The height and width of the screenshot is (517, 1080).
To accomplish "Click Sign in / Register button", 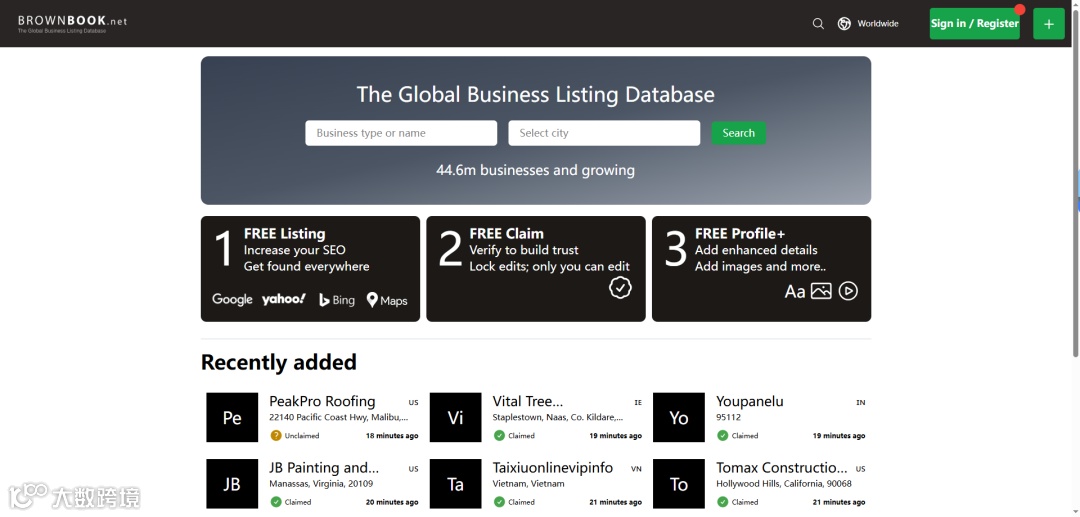I will coord(974,23).
